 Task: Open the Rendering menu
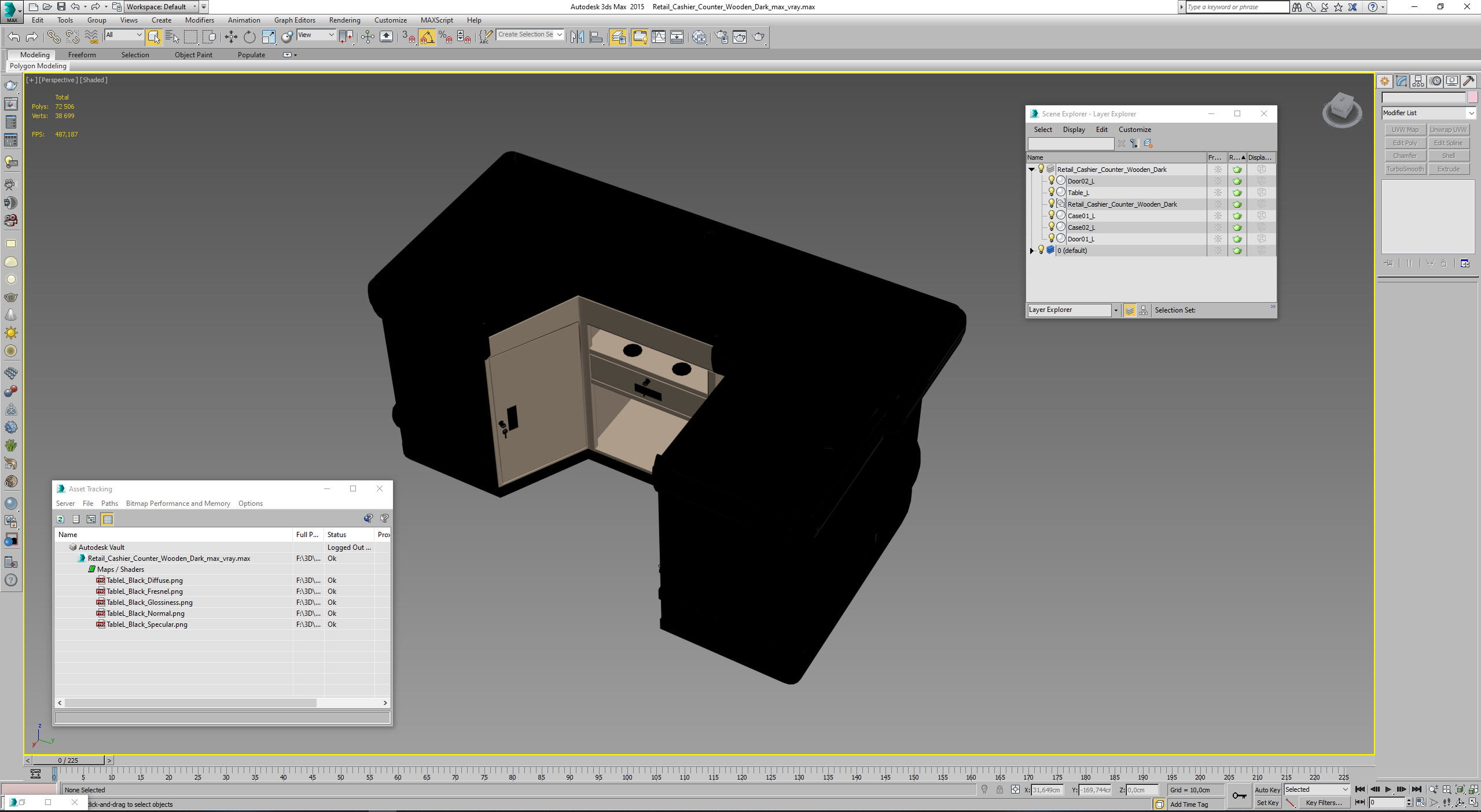[344, 20]
